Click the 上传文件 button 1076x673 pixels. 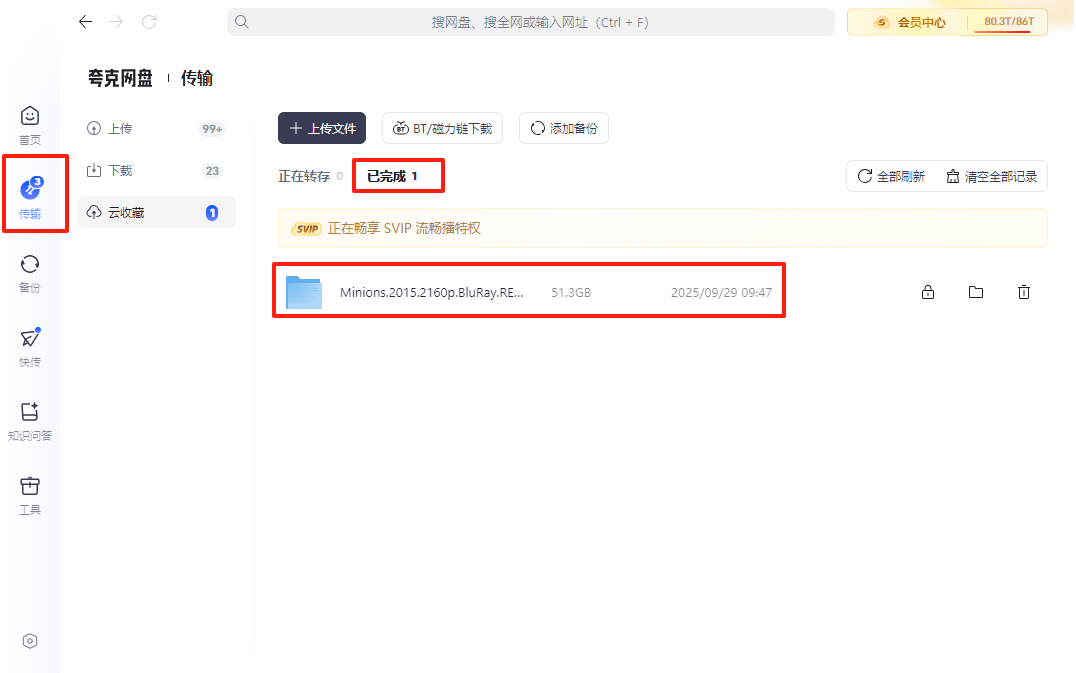(x=322, y=128)
